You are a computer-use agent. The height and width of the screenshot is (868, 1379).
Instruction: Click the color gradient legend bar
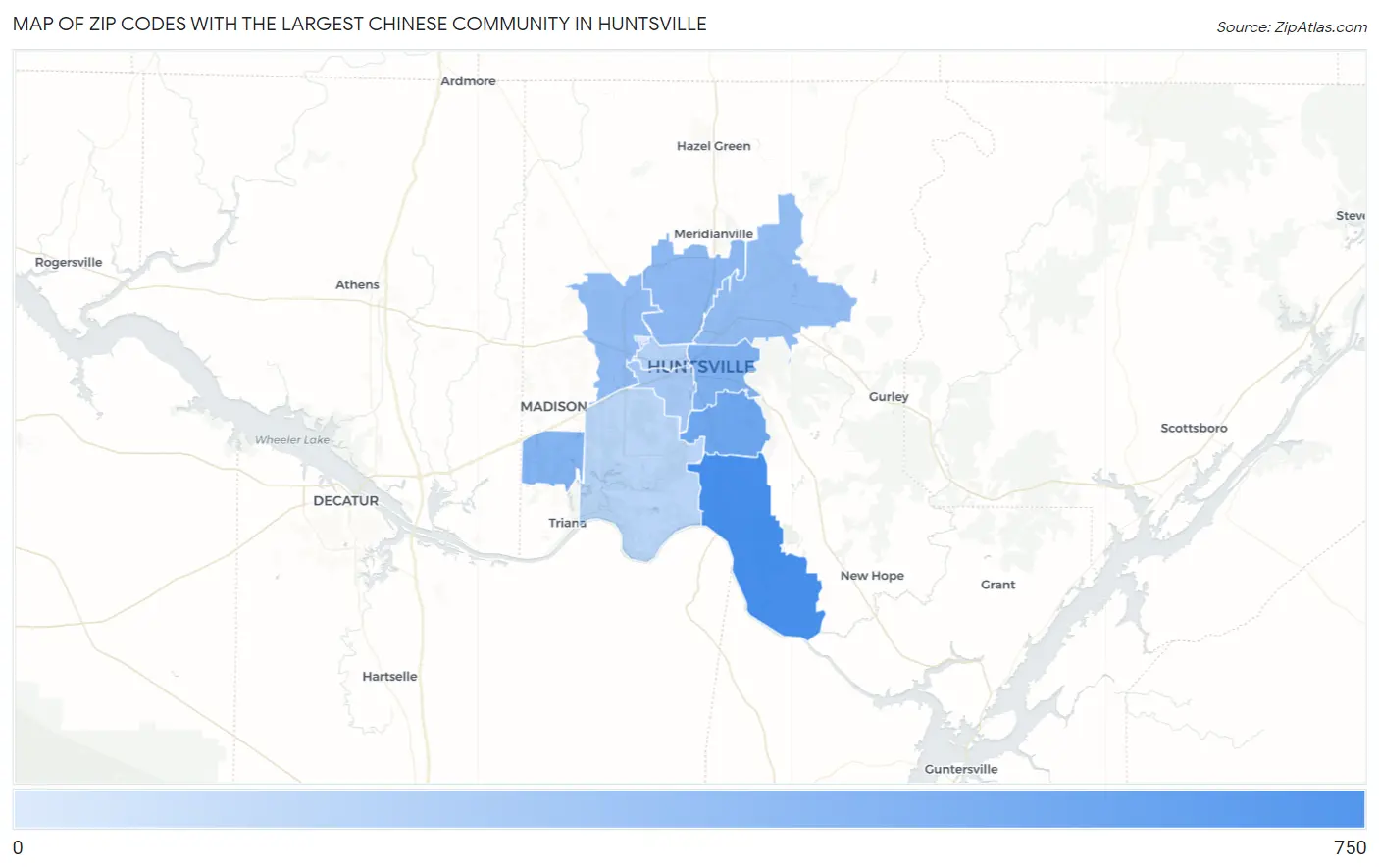click(689, 809)
